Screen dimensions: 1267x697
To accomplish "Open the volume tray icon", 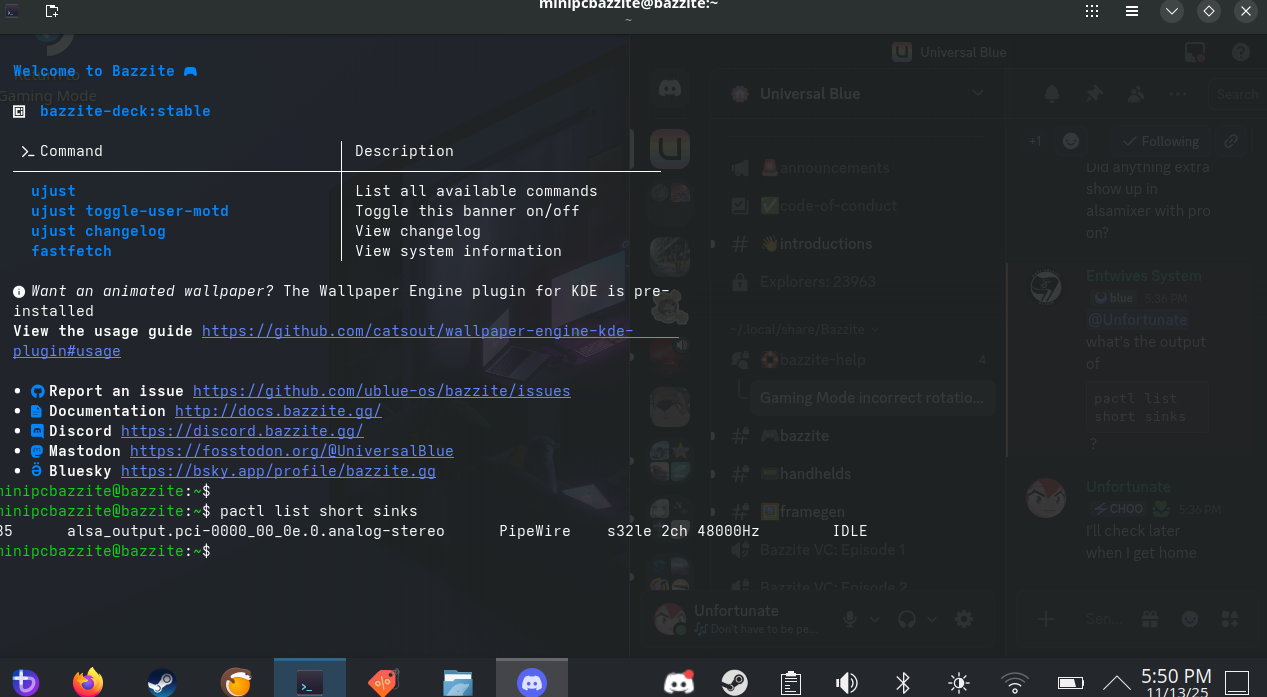I will (x=847, y=683).
